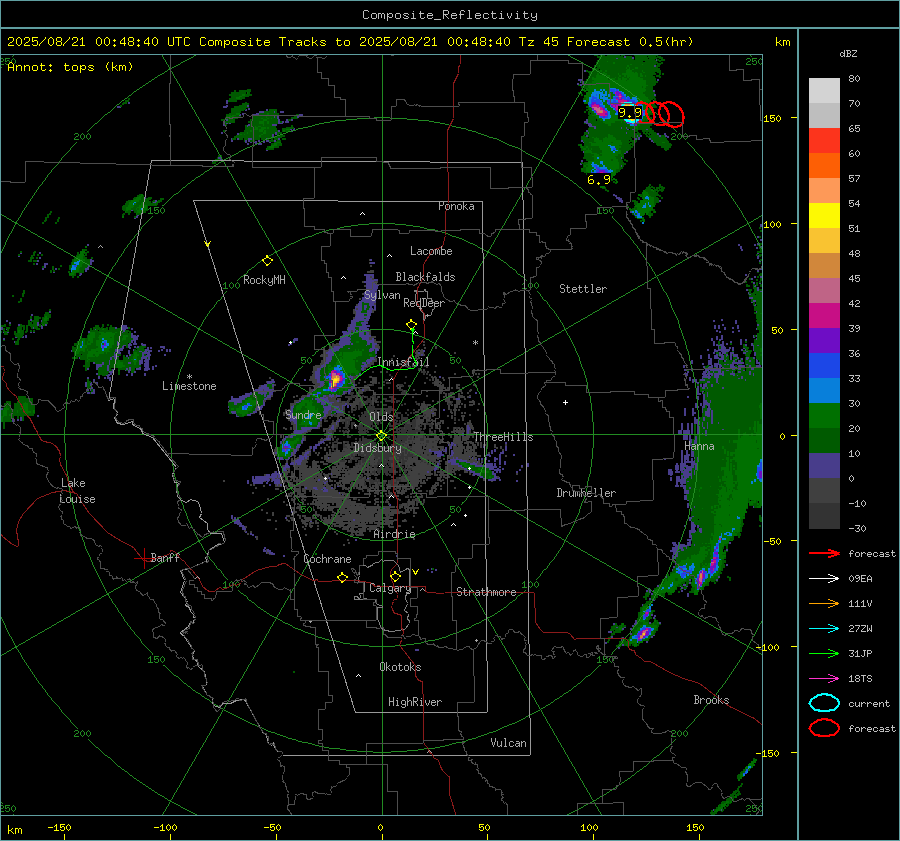The width and height of the screenshot is (900, 841).
Task: Click the red forecast ellipse legend symbol
Action: coord(824,728)
